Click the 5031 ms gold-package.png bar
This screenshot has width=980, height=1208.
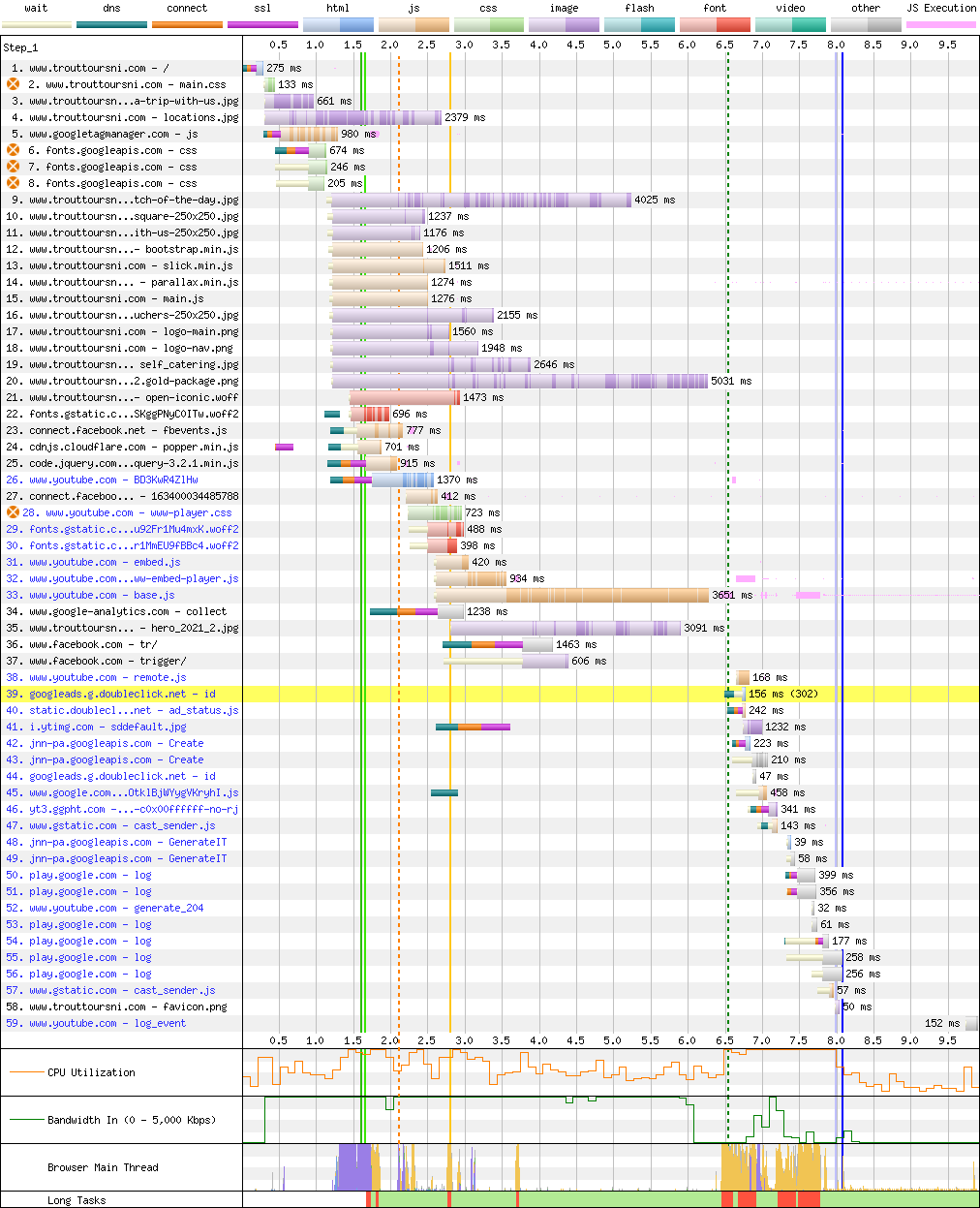(519, 381)
